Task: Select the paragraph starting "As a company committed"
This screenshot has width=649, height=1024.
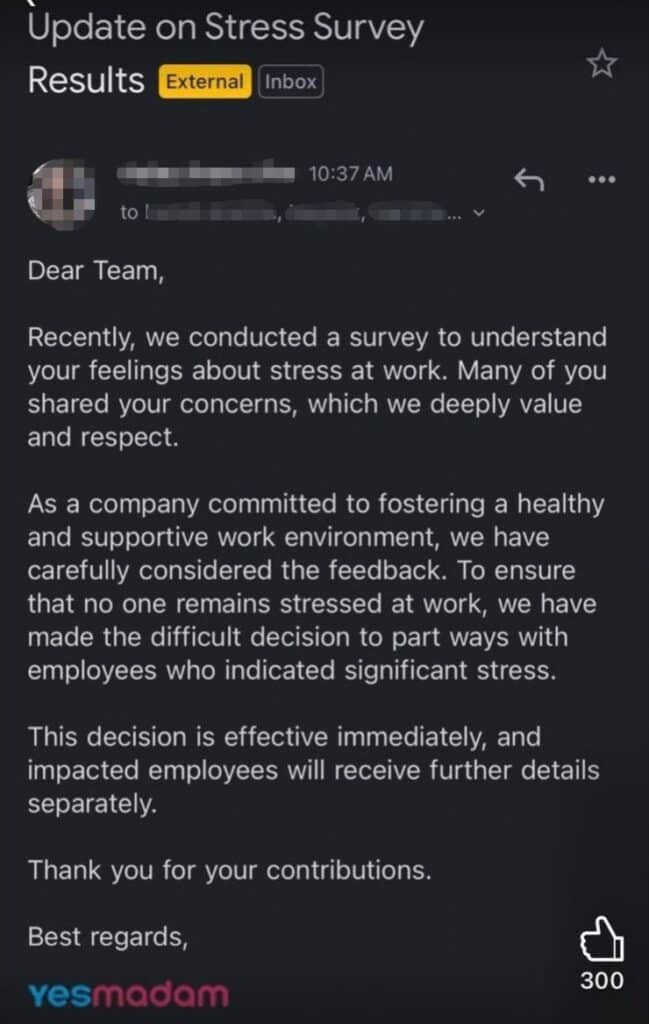Action: tap(316, 587)
